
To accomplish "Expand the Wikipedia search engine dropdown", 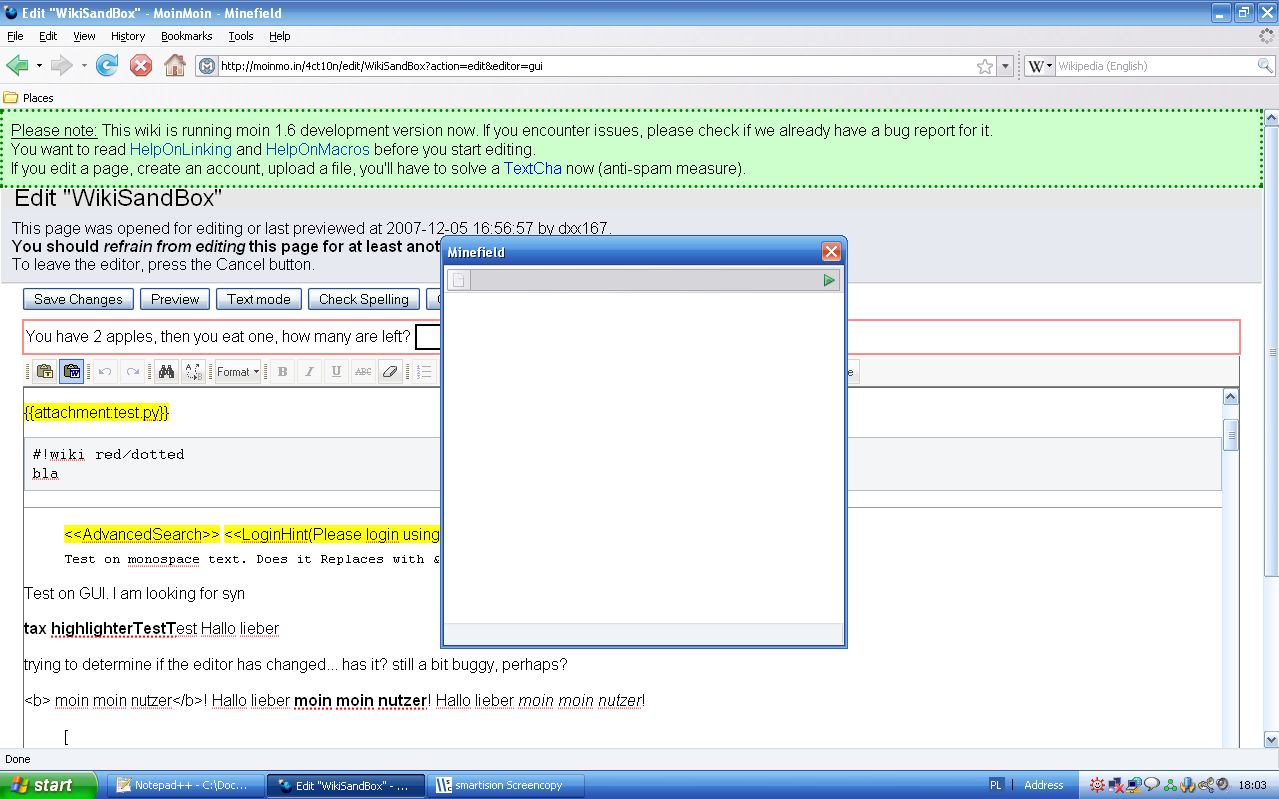I will point(1040,66).
